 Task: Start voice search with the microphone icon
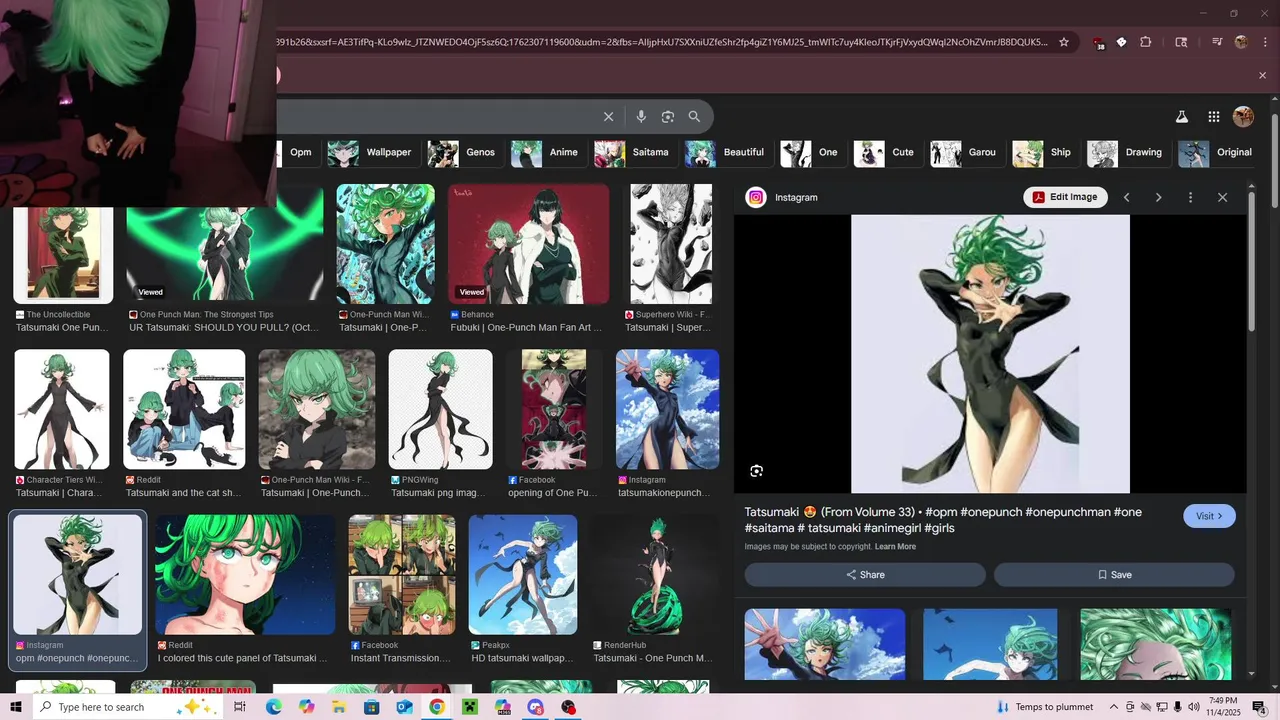pos(641,117)
